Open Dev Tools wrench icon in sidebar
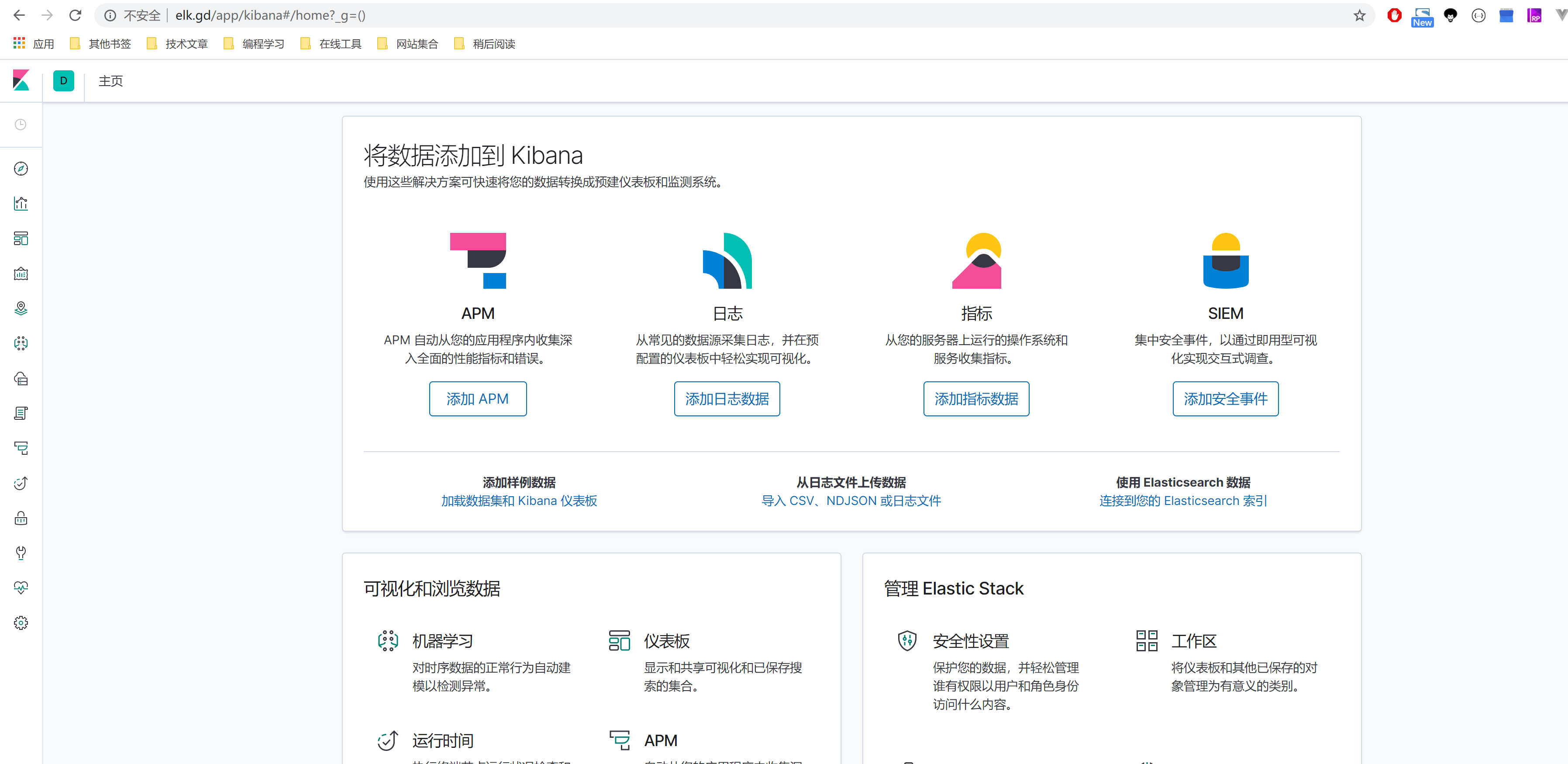 (21, 553)
